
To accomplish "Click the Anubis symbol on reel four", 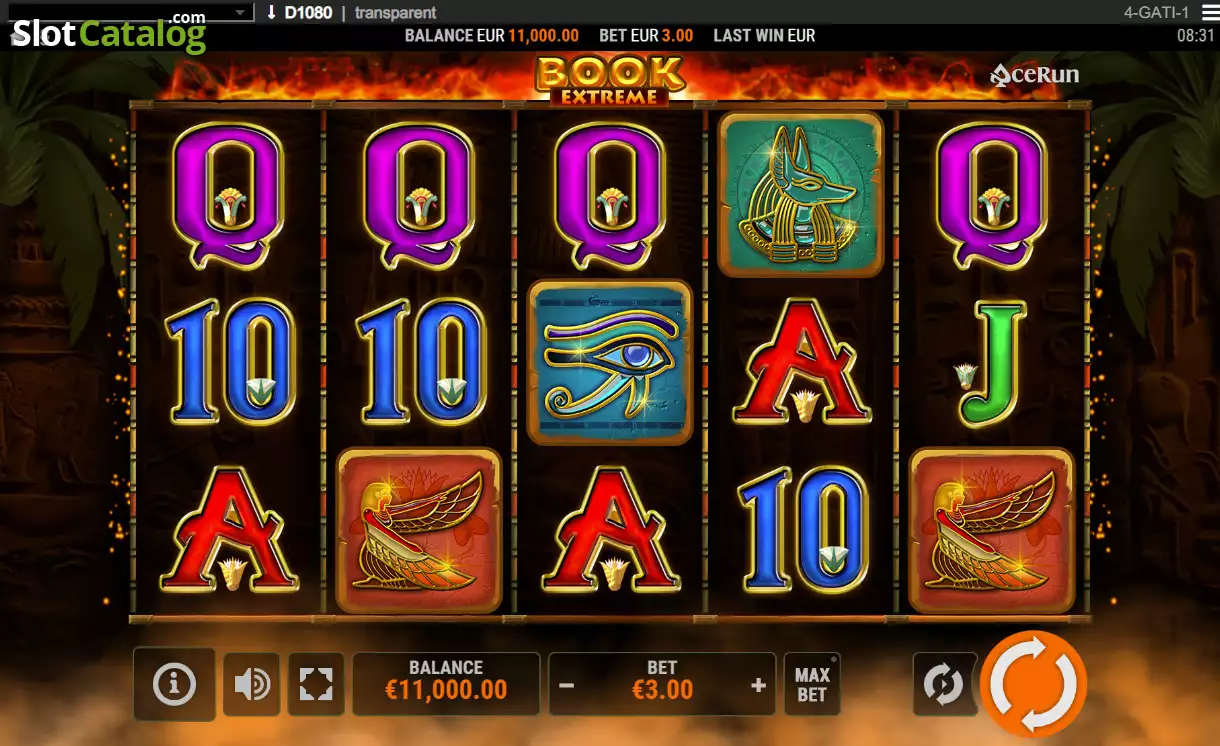I will pos(800,194).
